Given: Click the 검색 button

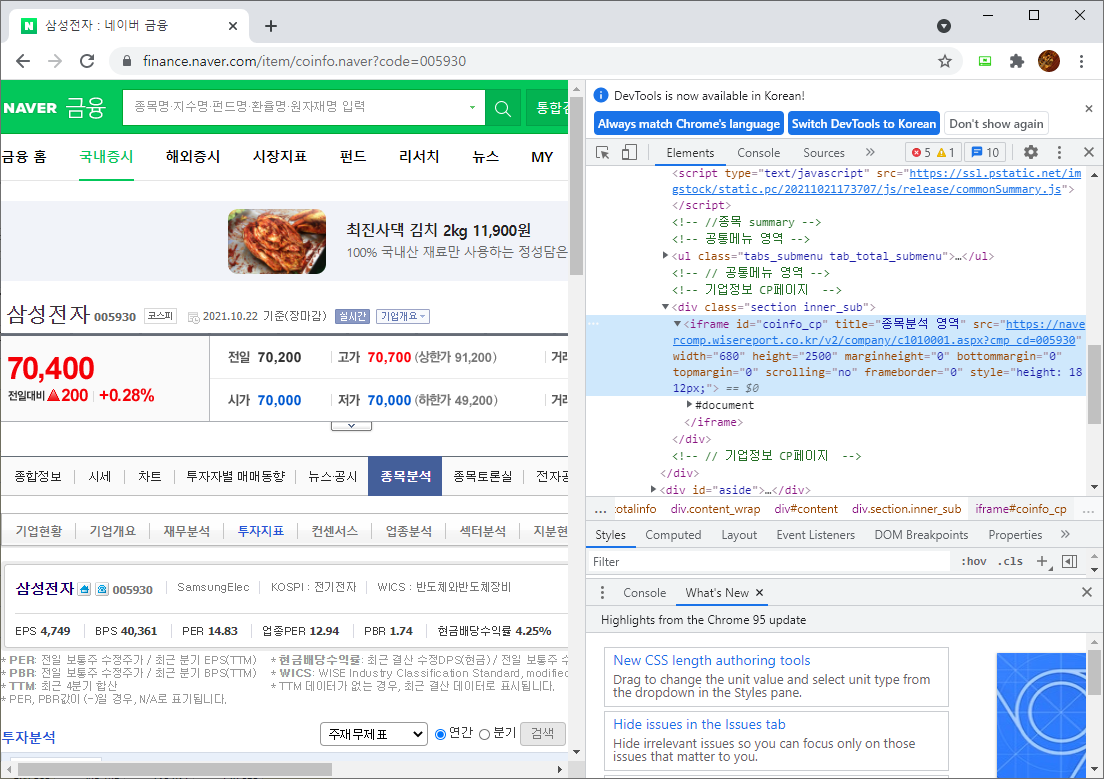Looking at the screenshot, I should pyautogui.click(x=542, y=734).
